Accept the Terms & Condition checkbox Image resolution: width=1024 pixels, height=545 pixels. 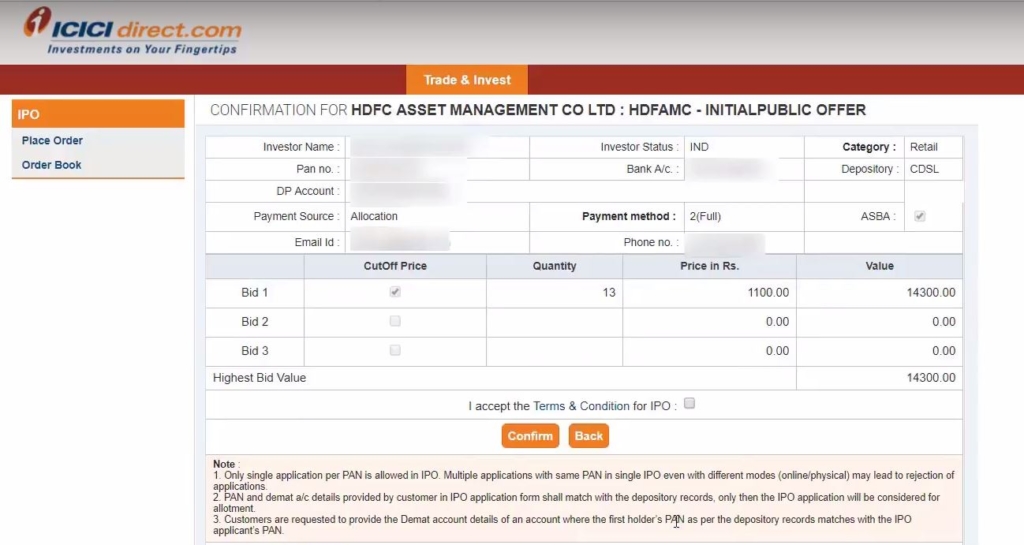click(690, 403)
